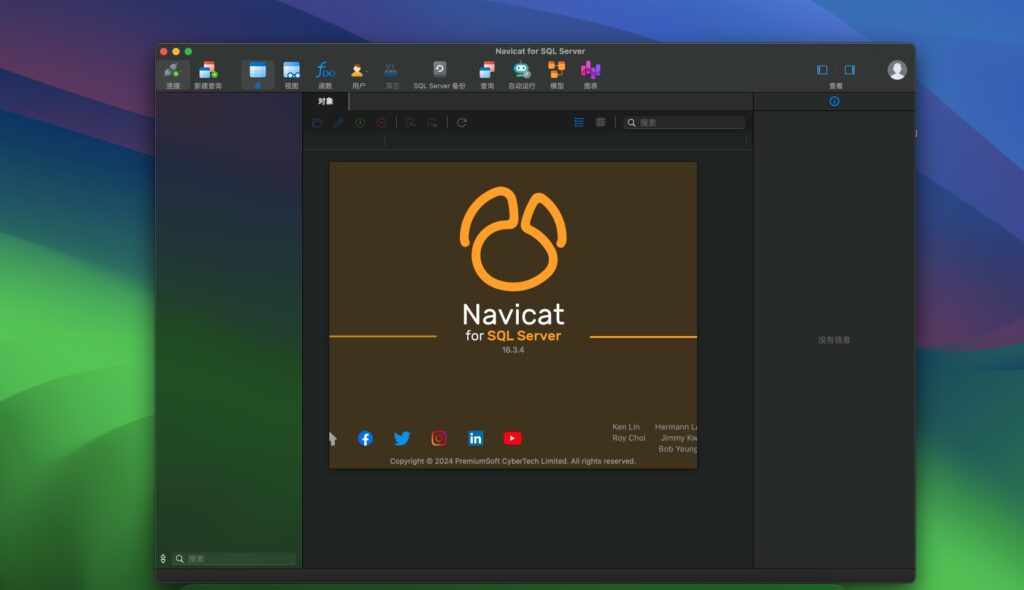1024x590 pixels.
Task: Toggle the navigation pane visibility icon
Action: point(822,70)
